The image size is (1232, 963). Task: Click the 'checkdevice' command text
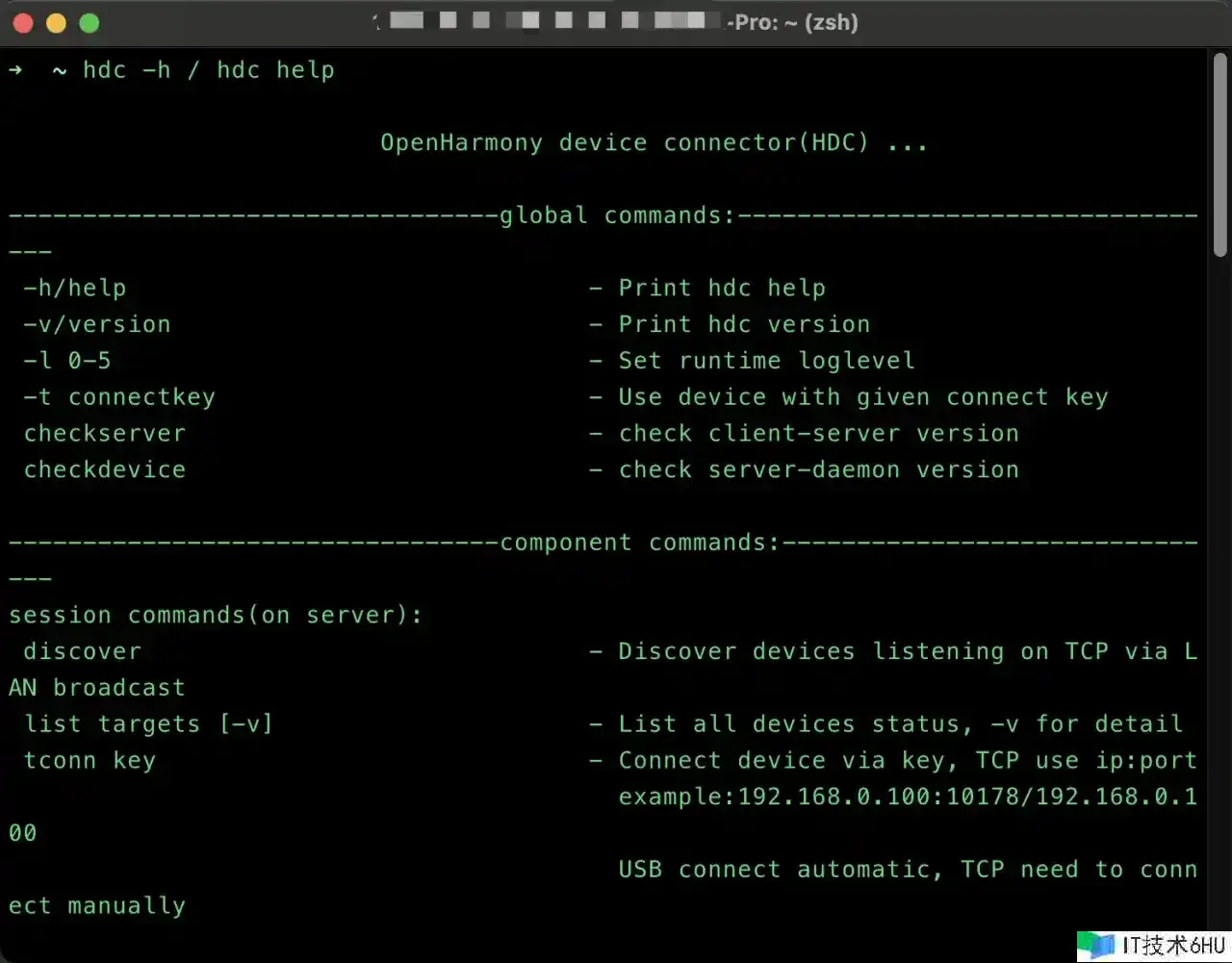pos(105,470)
